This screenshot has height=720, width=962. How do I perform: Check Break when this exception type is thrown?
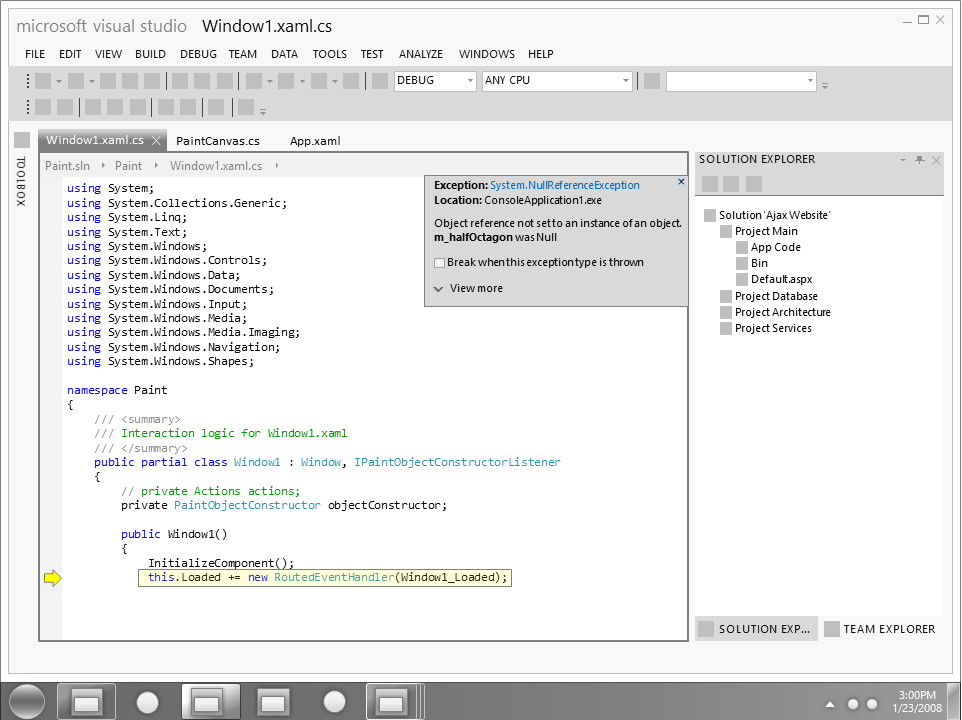[439, 263]
